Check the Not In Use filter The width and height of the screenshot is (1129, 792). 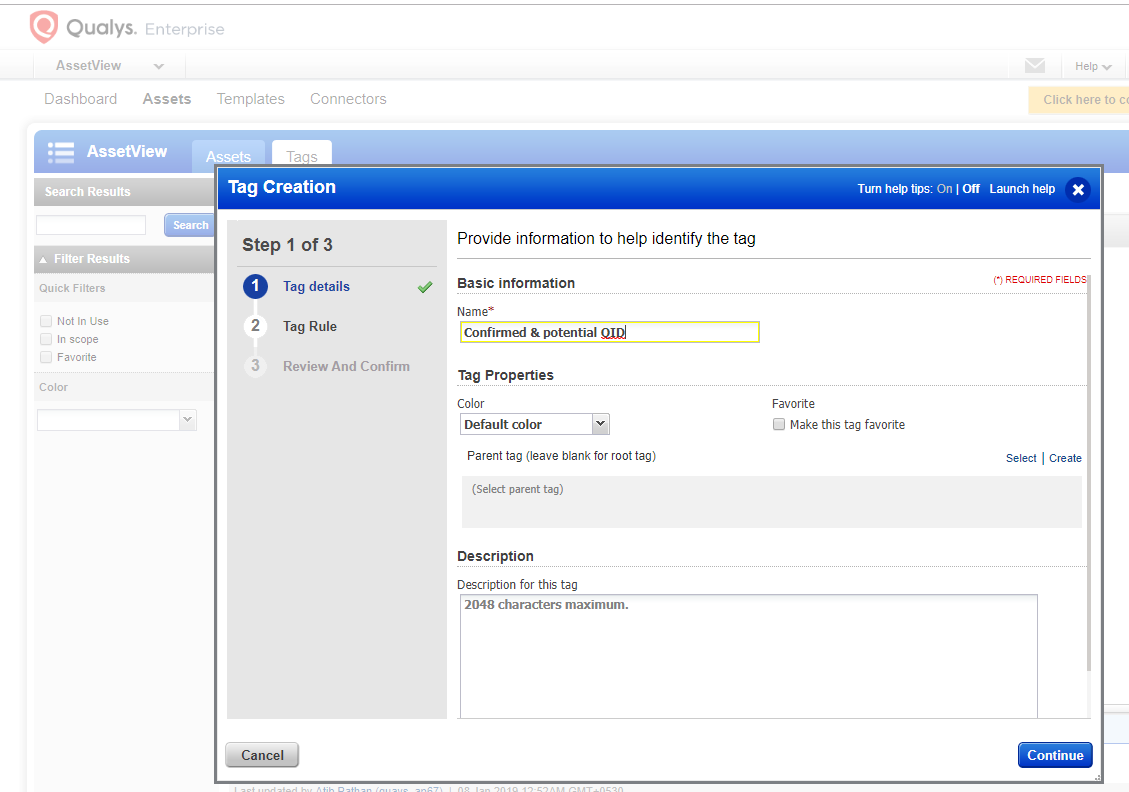[45, 321]
